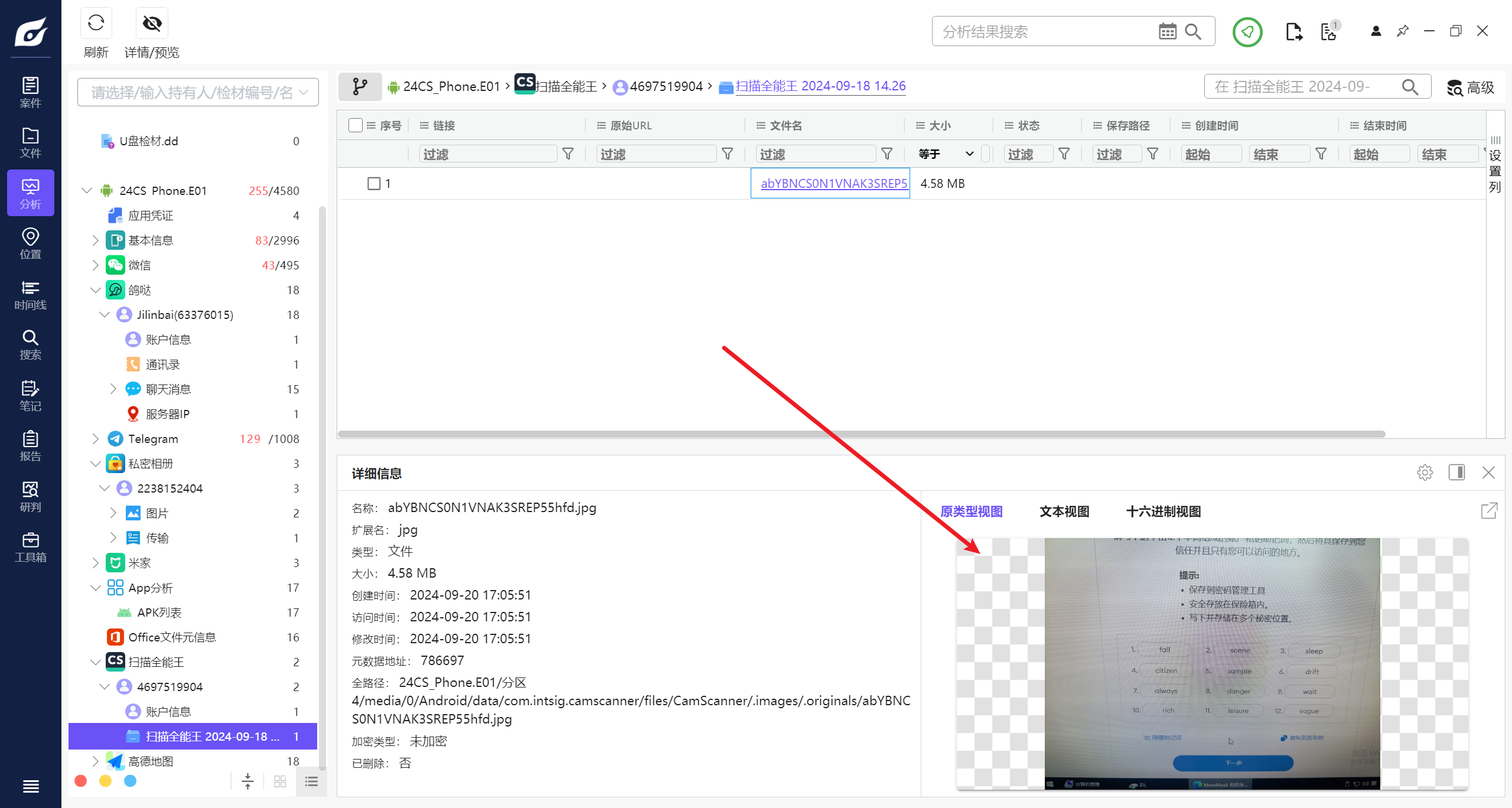Tick the select-all checkbox in header

point(355,125)
